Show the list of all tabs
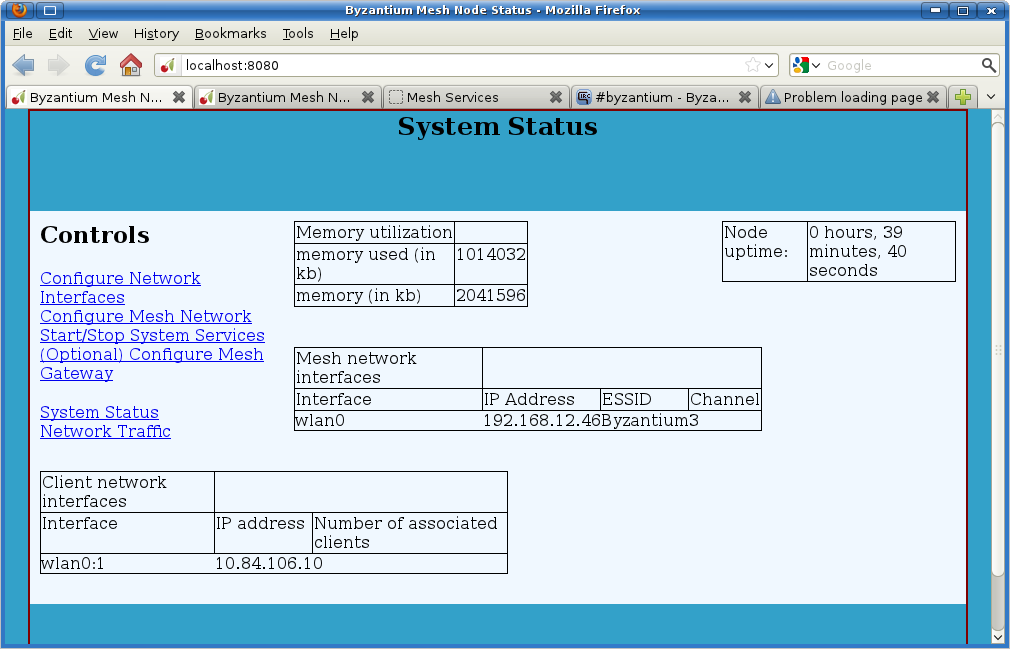 point(991,97)
